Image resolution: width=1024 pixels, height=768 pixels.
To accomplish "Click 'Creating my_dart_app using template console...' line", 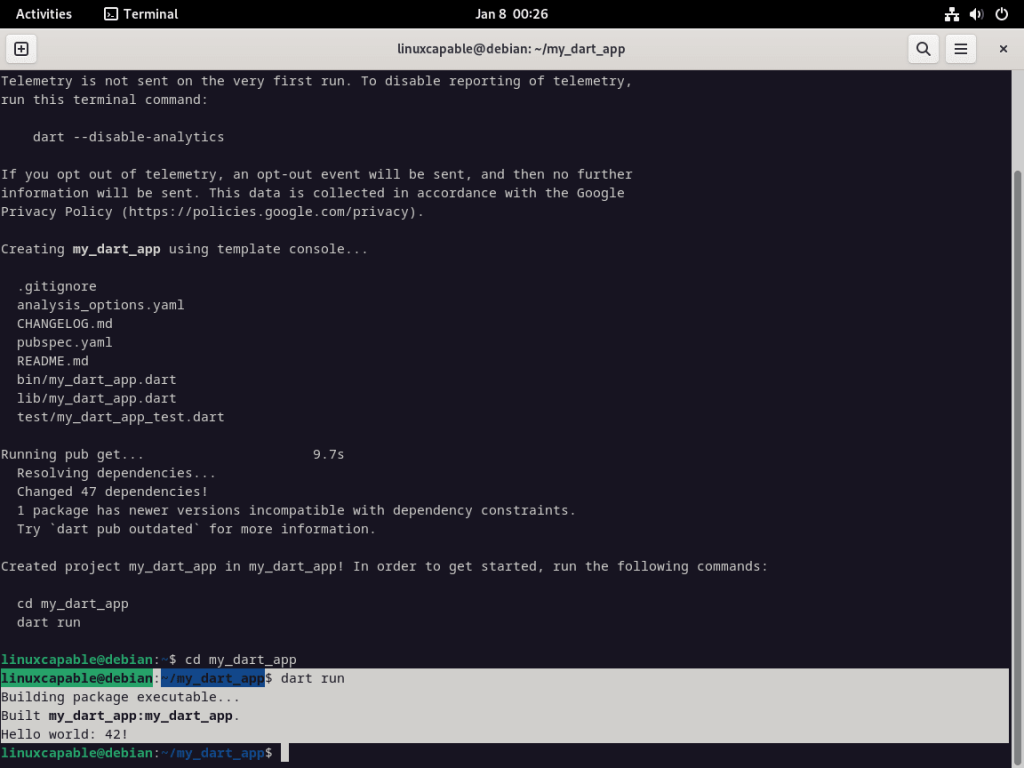I will (x=184, y=249).
